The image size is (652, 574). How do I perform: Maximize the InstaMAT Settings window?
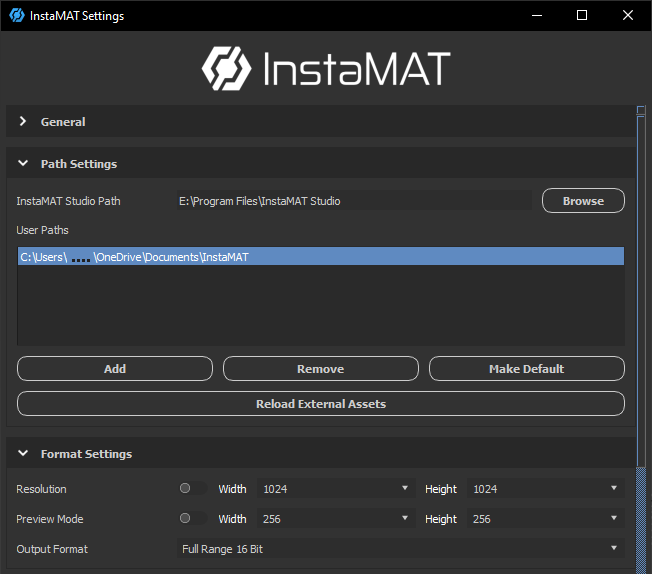[582, 15]
